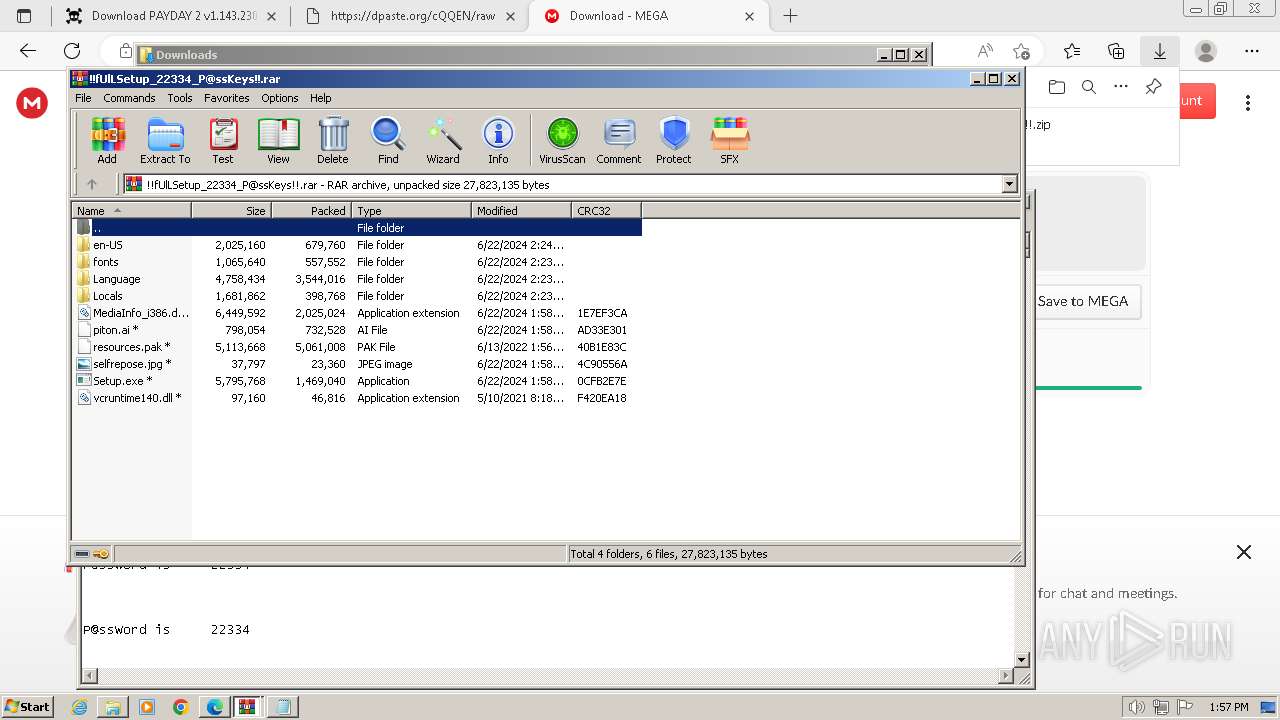Click the Add toolbar icon in WinRAR
This screenshot has width=1280, height=720.
tap(107, 140)
